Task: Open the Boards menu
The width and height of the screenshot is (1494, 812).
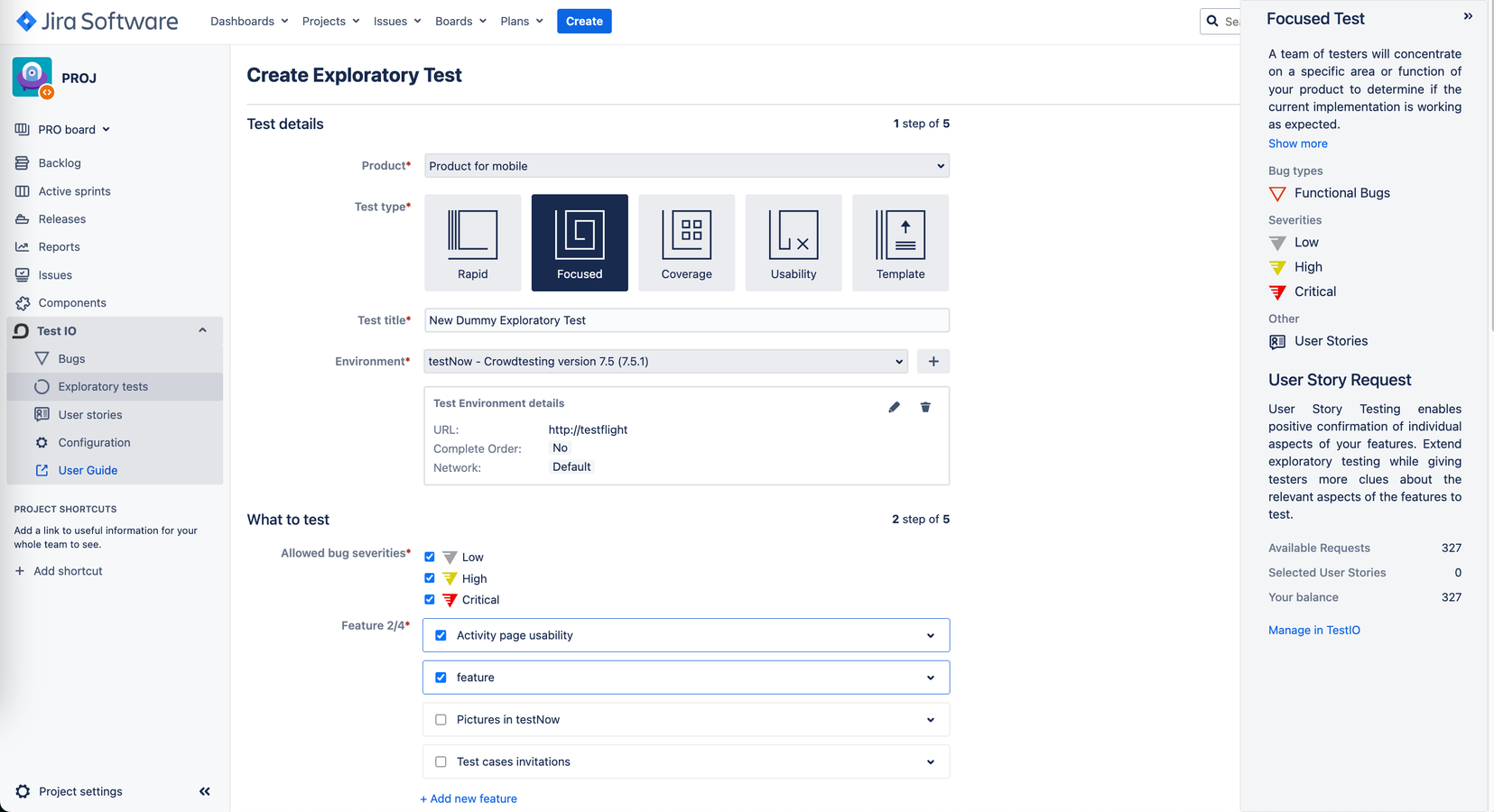Action: tap(460, 21)
